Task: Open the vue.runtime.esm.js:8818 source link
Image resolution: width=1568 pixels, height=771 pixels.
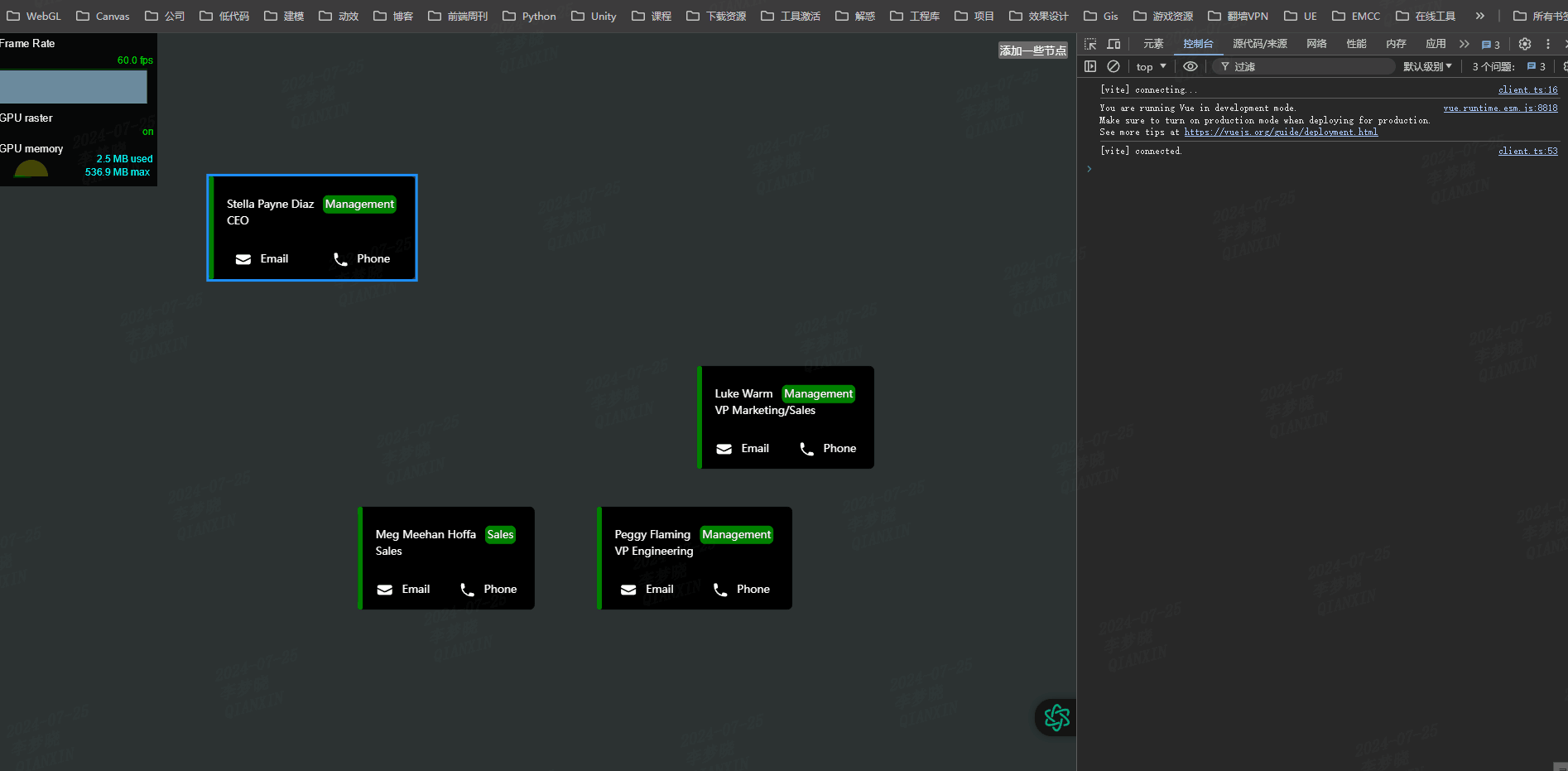Action: [x=1500, y=108]
